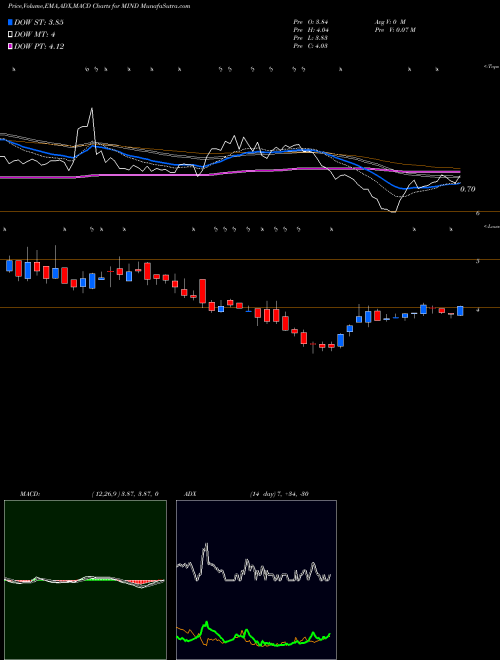Click the 'Pre O: 3.84' open value

click(311, 22)
